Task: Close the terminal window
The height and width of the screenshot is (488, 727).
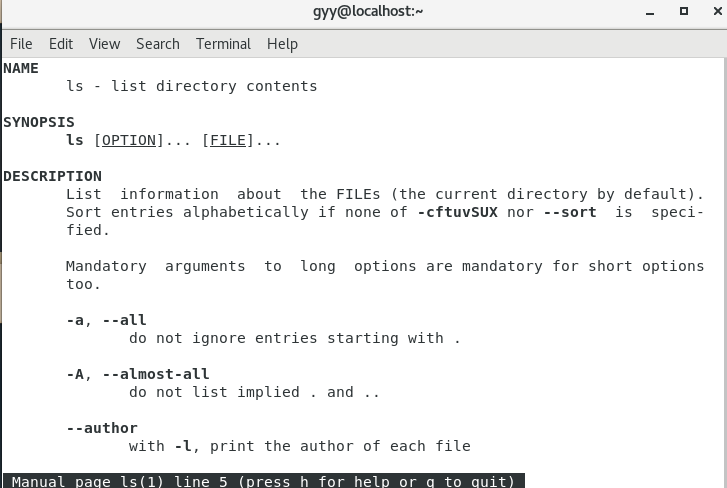Action: pos(717,11)
